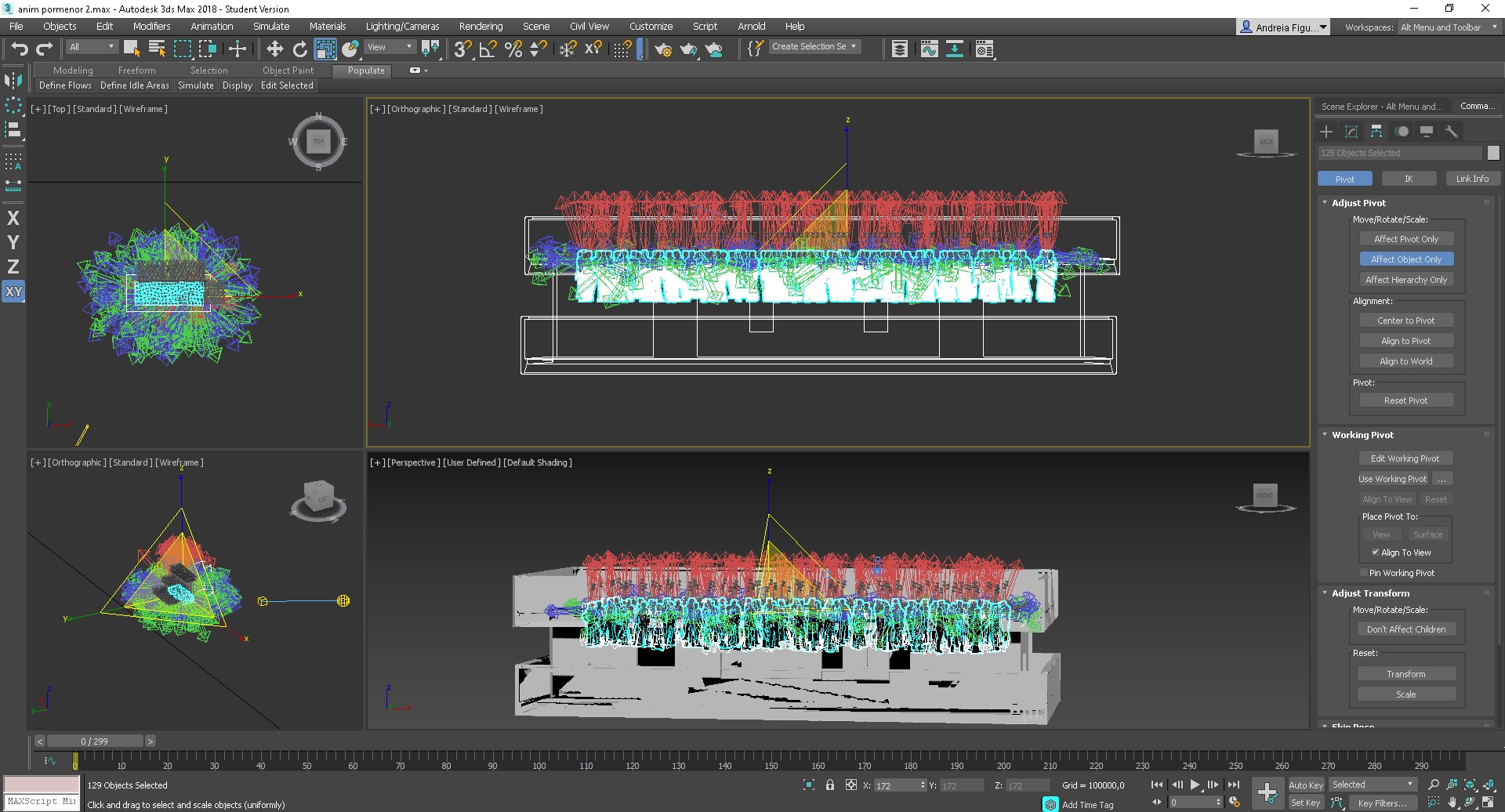Viewport: 1505px width, 812px height.
Task: Click the object color swatch in command panel
Action: click(x=1493, y=153)
